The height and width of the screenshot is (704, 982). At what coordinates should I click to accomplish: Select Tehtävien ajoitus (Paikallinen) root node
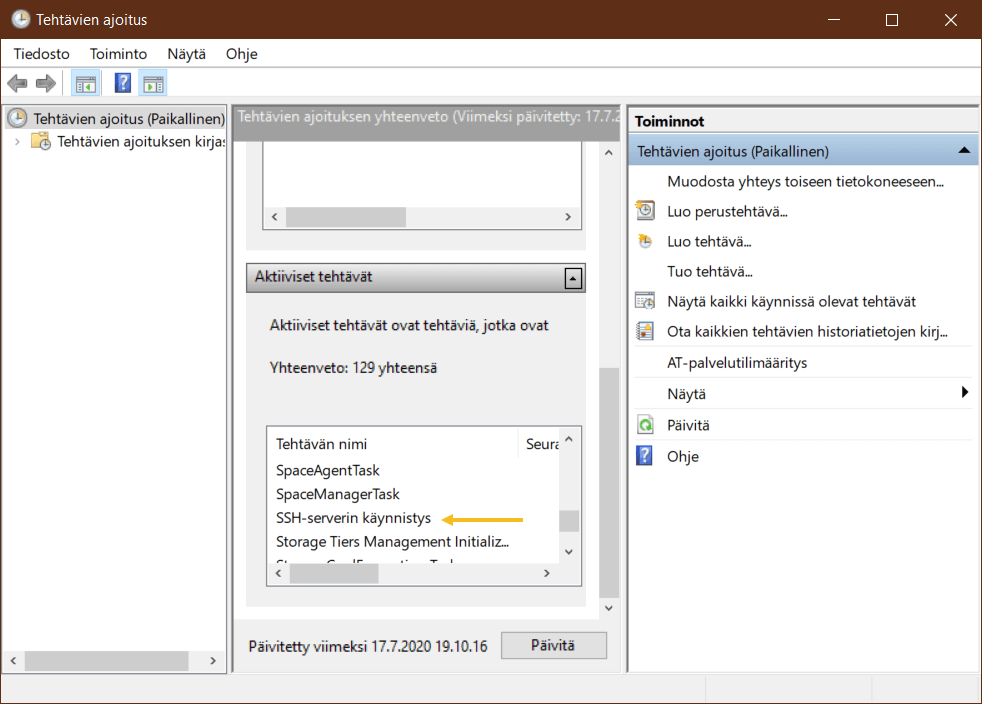click(x=128, y=119)
